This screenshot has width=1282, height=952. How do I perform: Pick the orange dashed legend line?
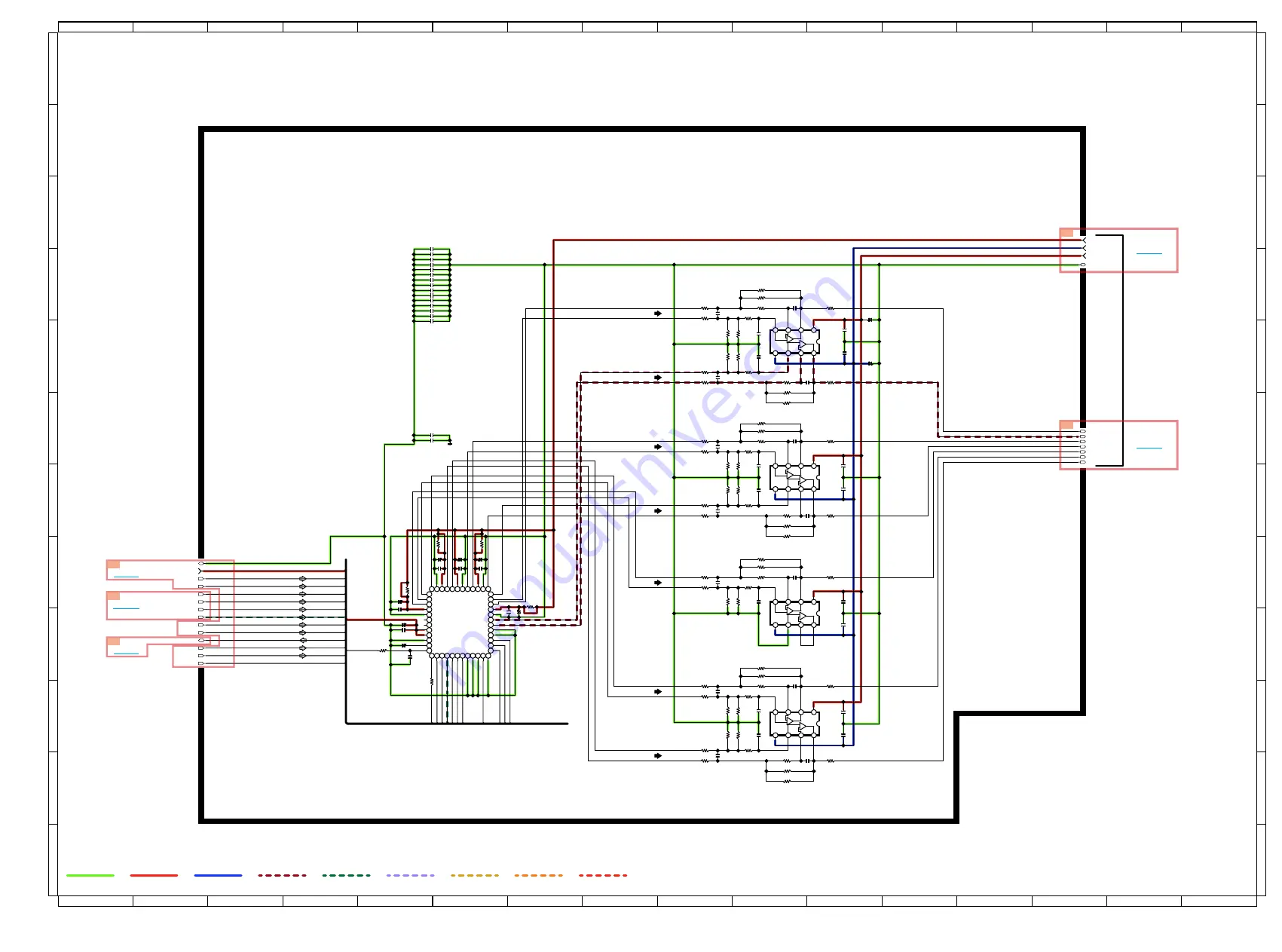pyautogui.click(x=538, y=875)
